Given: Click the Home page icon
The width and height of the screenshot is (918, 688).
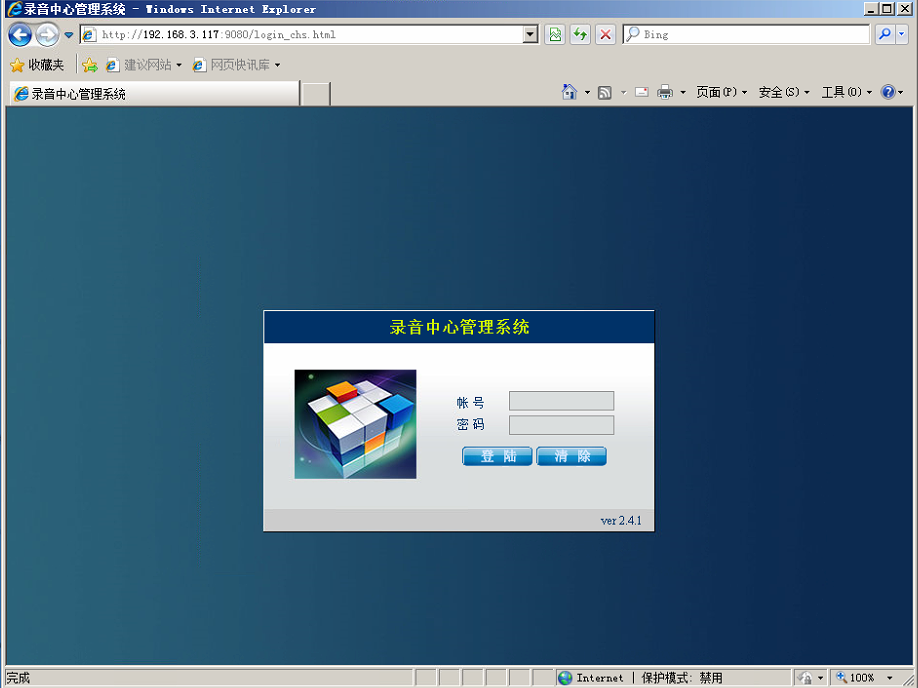Looking at the screenshot, I should (569, 92).
